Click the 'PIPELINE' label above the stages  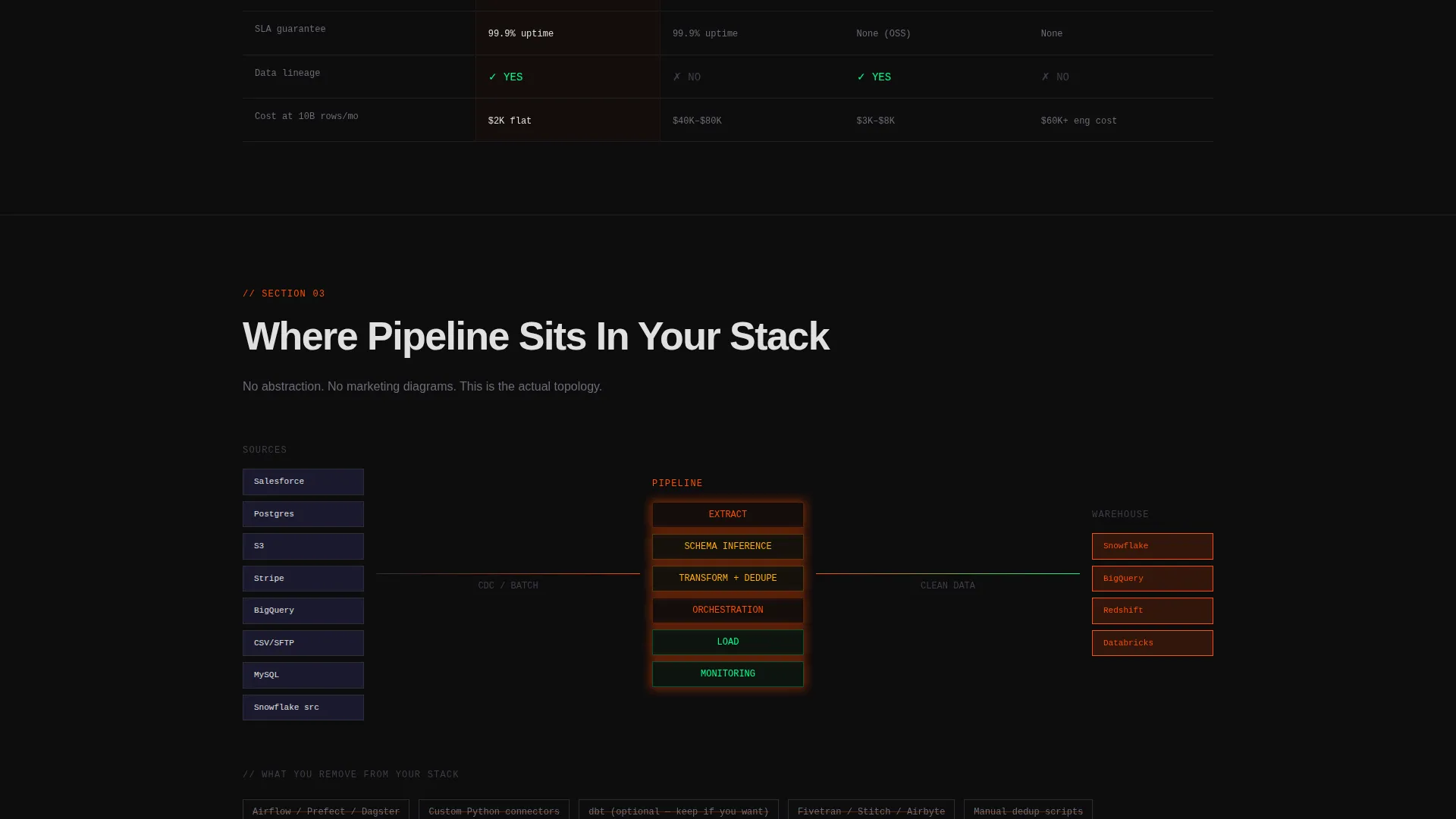pos(677,484)
